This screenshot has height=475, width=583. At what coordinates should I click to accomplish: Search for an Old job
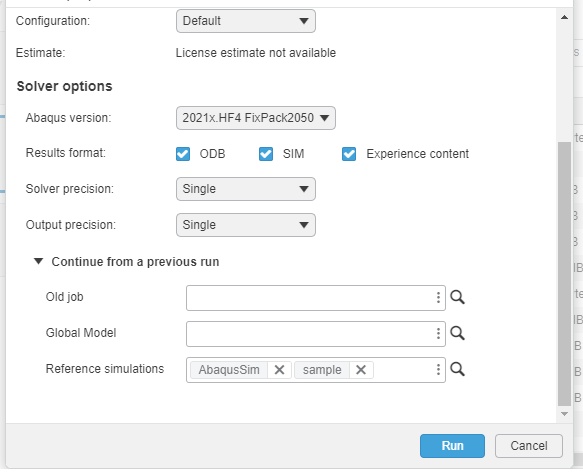coord(457,297)
